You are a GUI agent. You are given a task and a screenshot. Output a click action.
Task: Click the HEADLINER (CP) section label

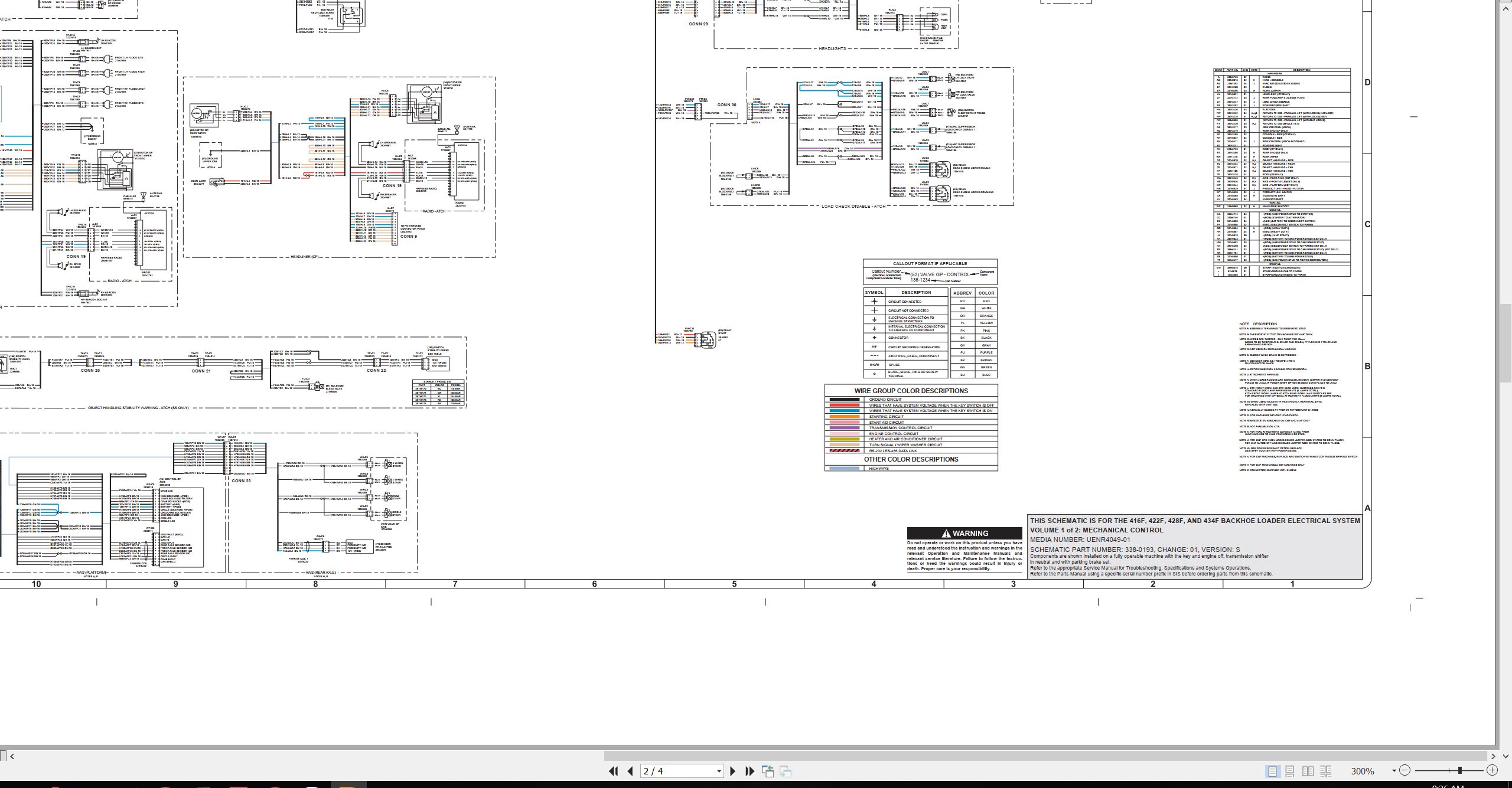304,257
